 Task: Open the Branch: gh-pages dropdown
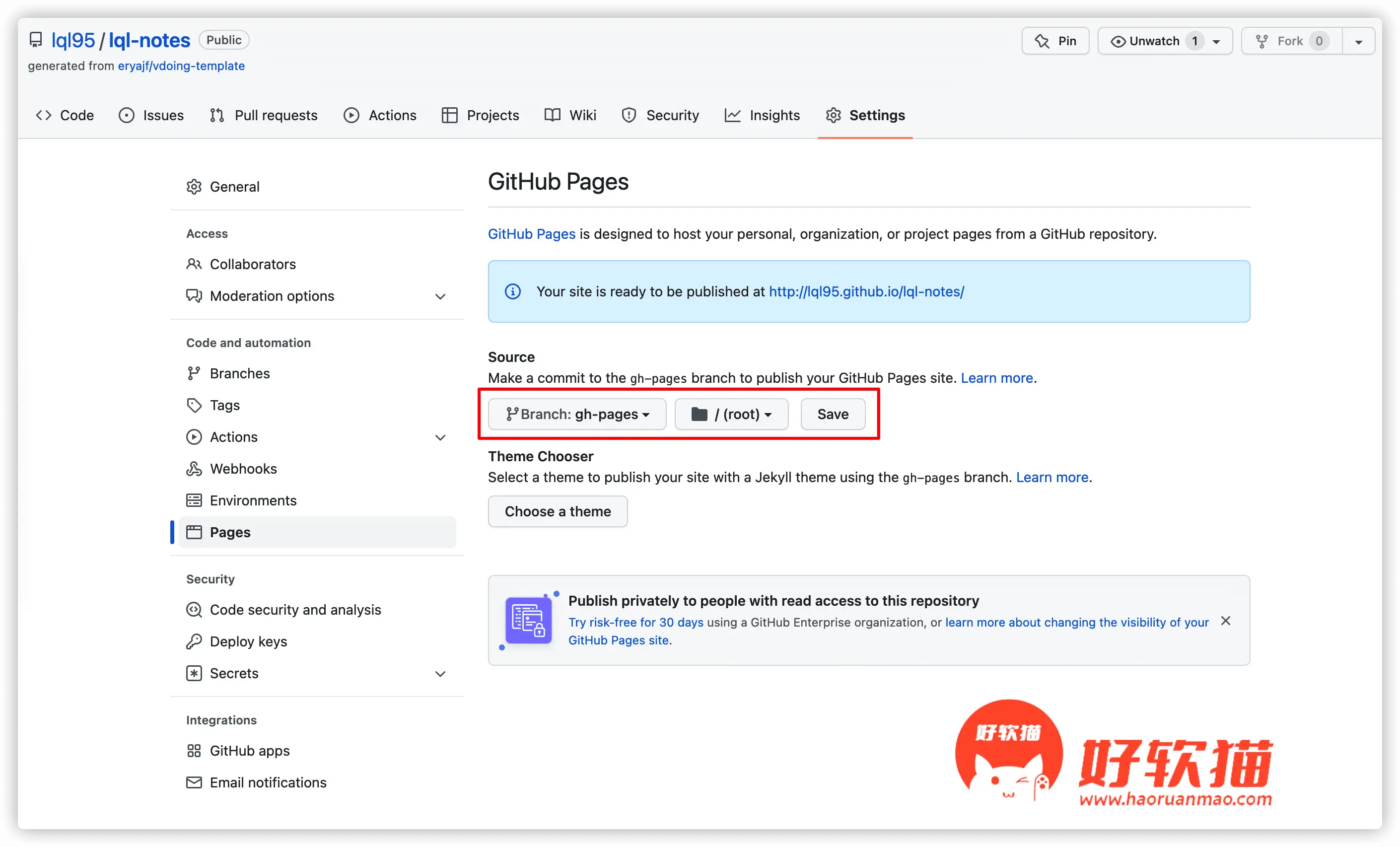(x=577, y=414)
